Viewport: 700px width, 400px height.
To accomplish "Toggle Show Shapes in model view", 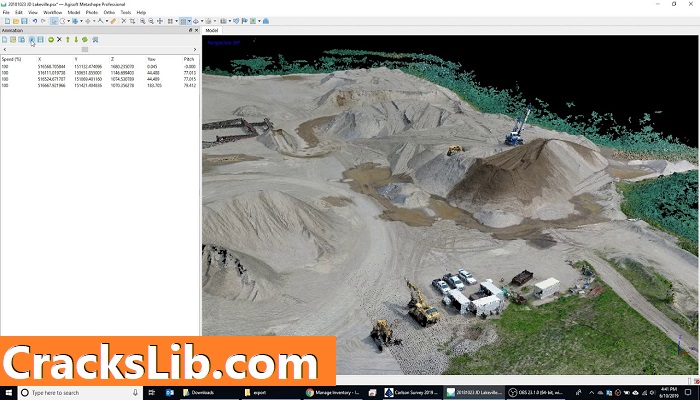I will pos(236,21).
